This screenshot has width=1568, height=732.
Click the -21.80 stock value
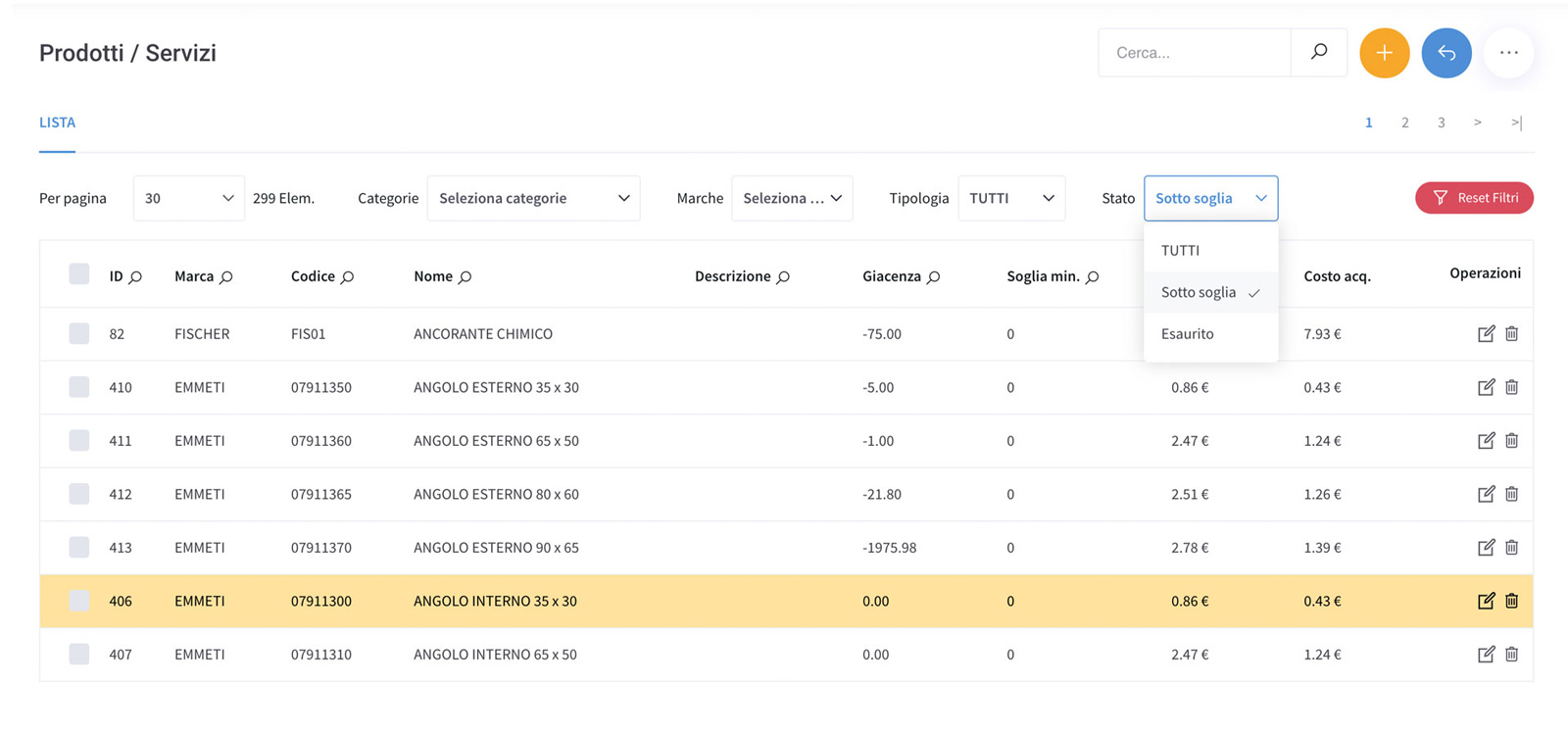coord(882,494)
